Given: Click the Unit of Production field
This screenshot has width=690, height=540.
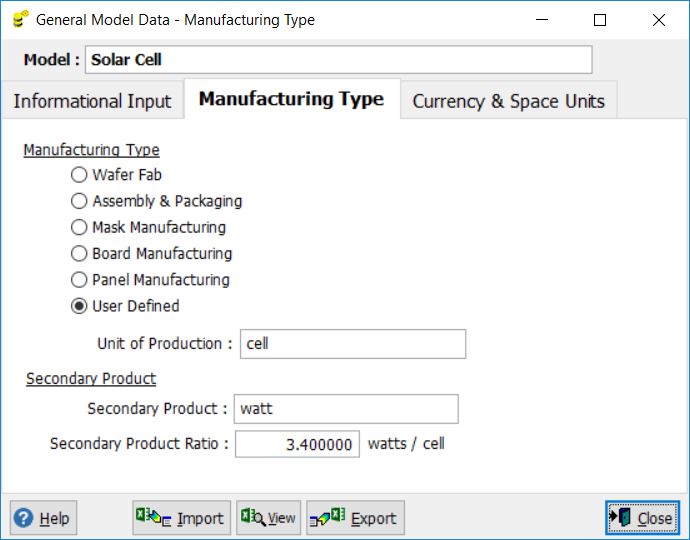Looking at the screenshot, I should click(x=353, y=344).
